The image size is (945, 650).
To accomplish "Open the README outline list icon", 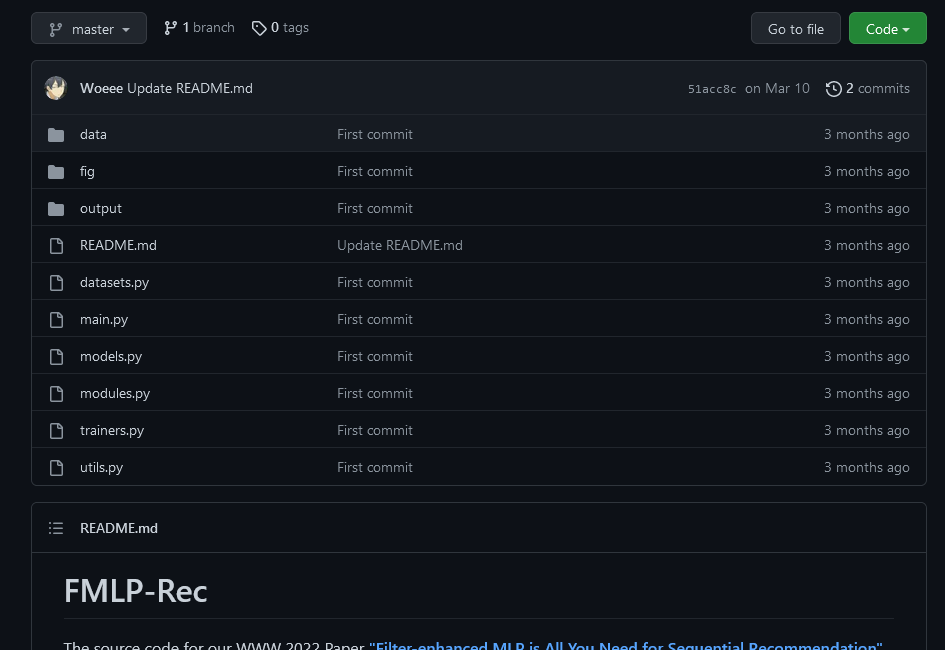I will pos(56,528).
